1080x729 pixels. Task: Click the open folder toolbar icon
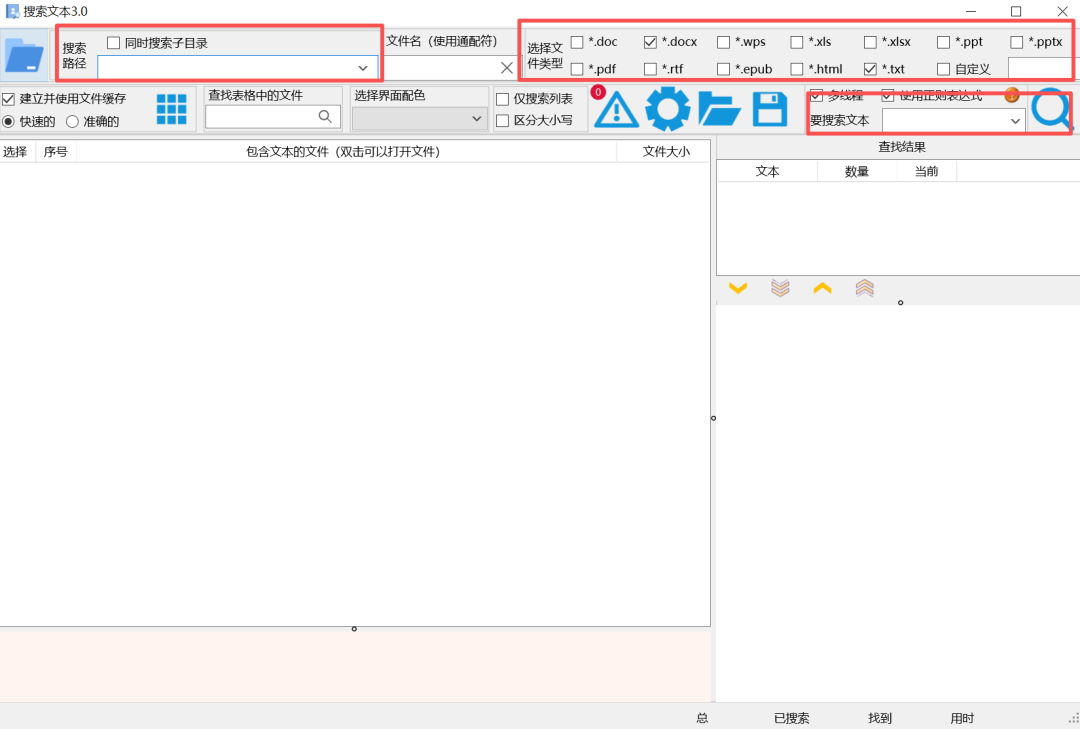tap(718, 109)
